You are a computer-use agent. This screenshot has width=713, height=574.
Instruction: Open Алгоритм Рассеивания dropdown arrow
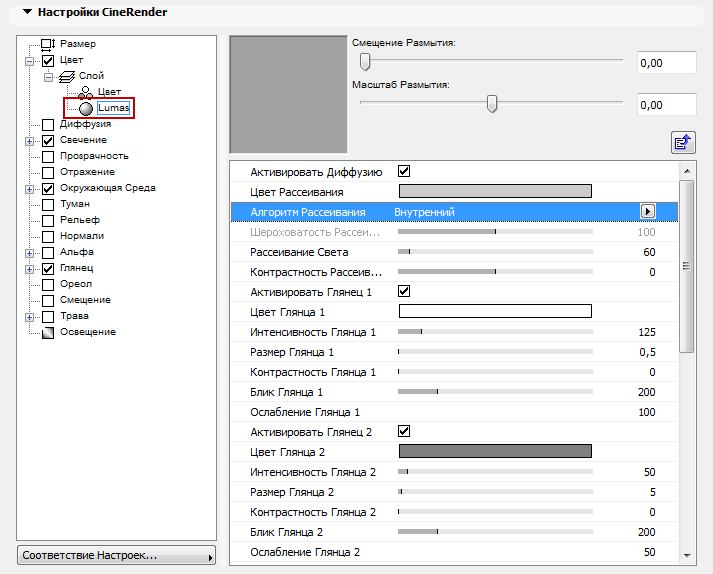[648, 211]
